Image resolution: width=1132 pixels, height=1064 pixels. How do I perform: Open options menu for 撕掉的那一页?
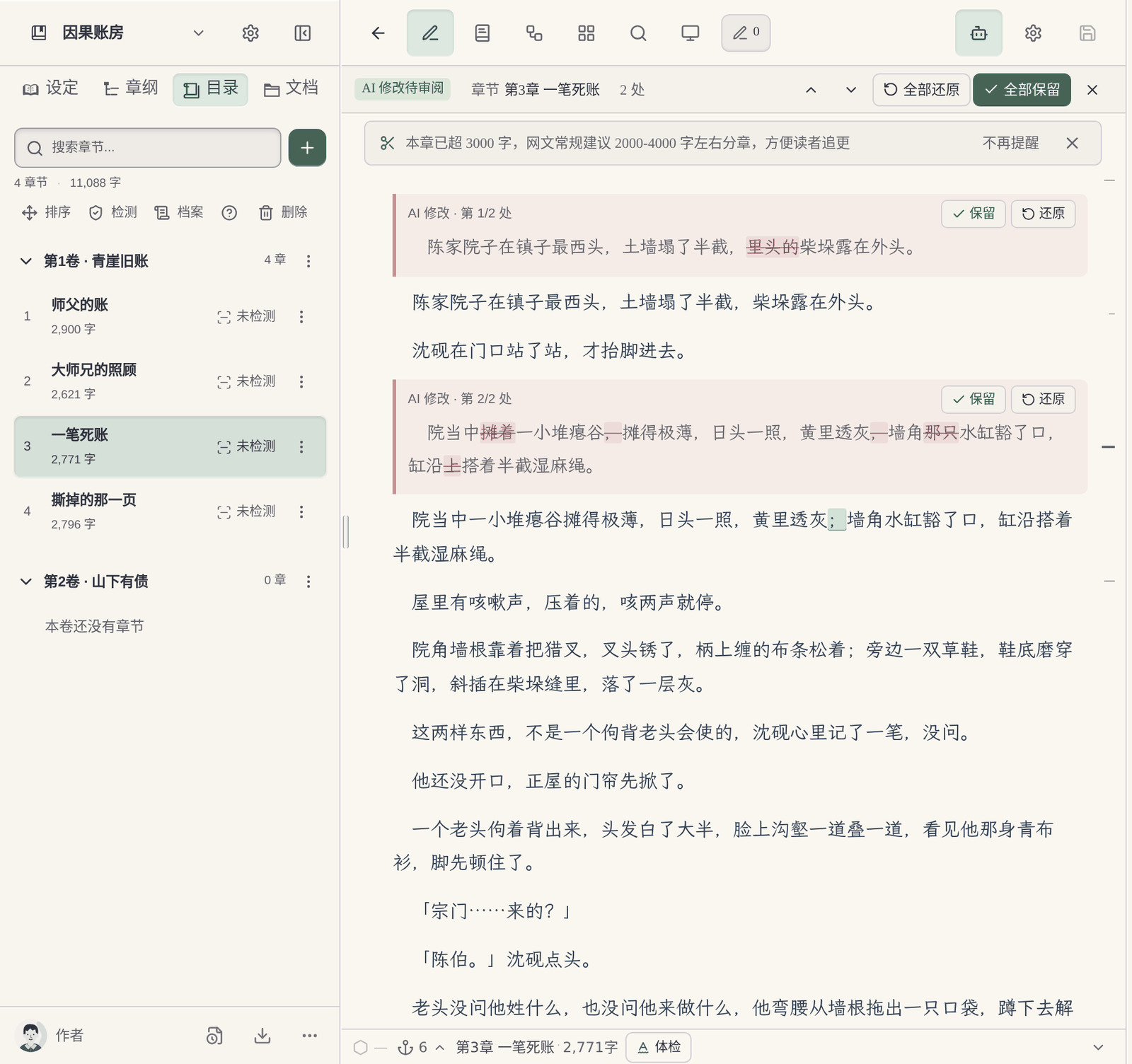[x=301, y=511]
